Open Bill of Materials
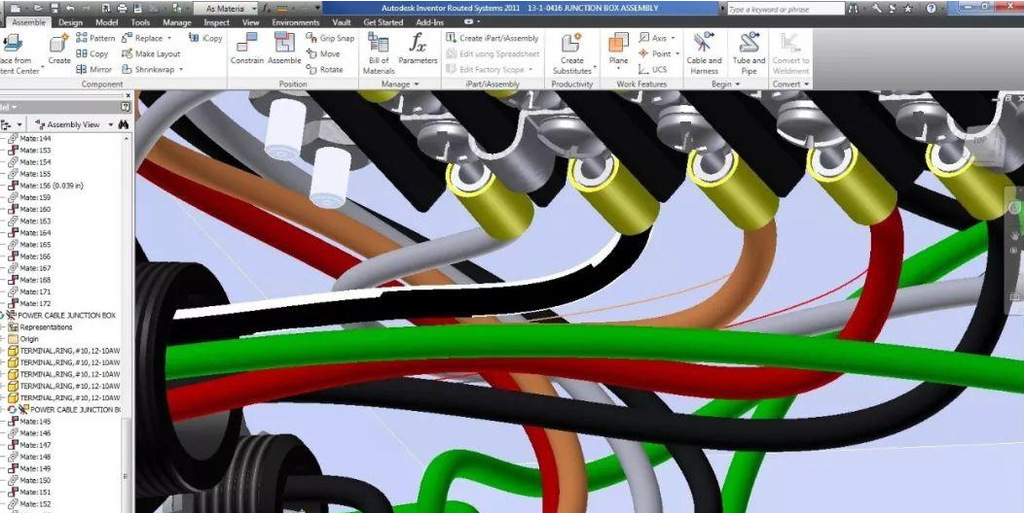 click(378, 52)
